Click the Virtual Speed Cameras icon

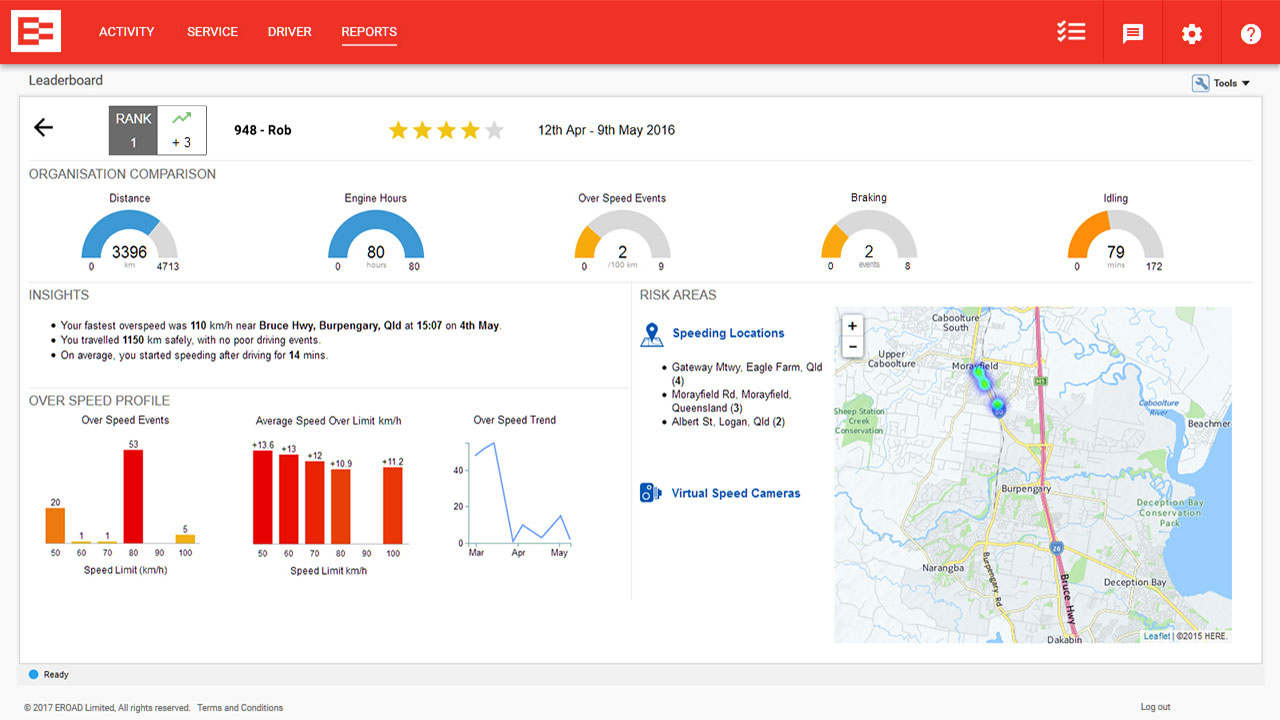coord(651,493)
